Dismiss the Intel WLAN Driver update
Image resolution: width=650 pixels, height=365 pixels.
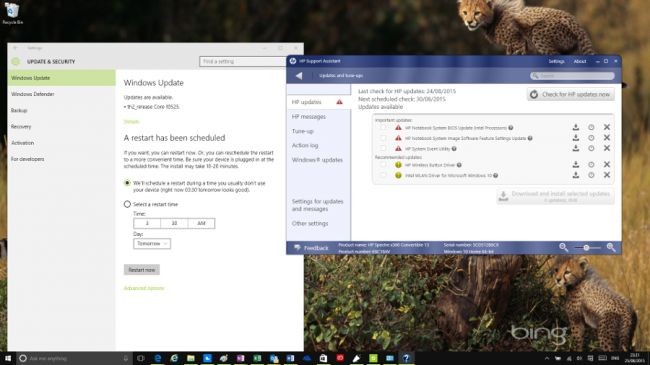[606, 175]
